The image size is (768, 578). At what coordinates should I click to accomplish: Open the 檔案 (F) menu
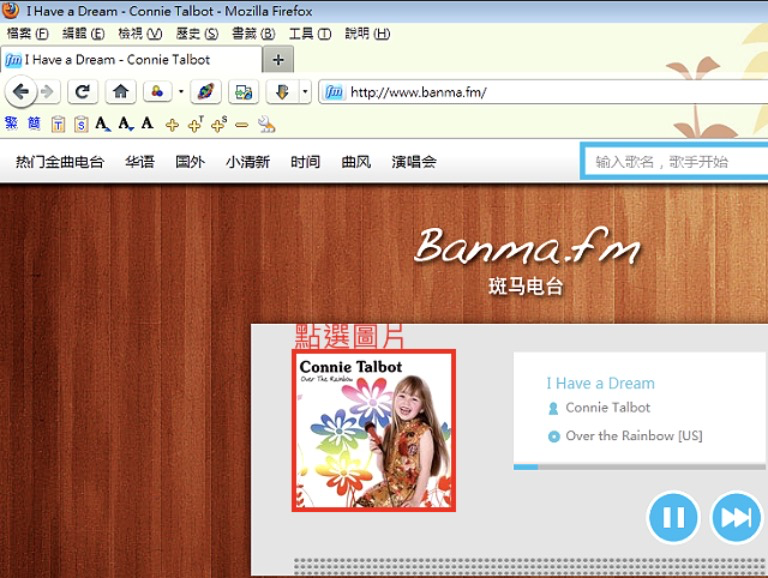(x=27, y=33)
